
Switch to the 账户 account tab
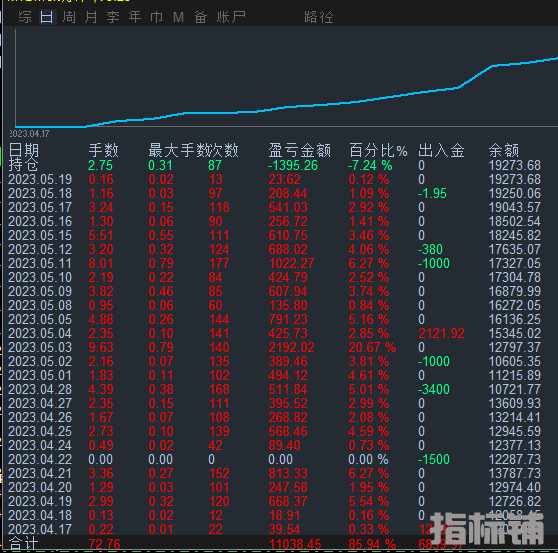[231, 17]
